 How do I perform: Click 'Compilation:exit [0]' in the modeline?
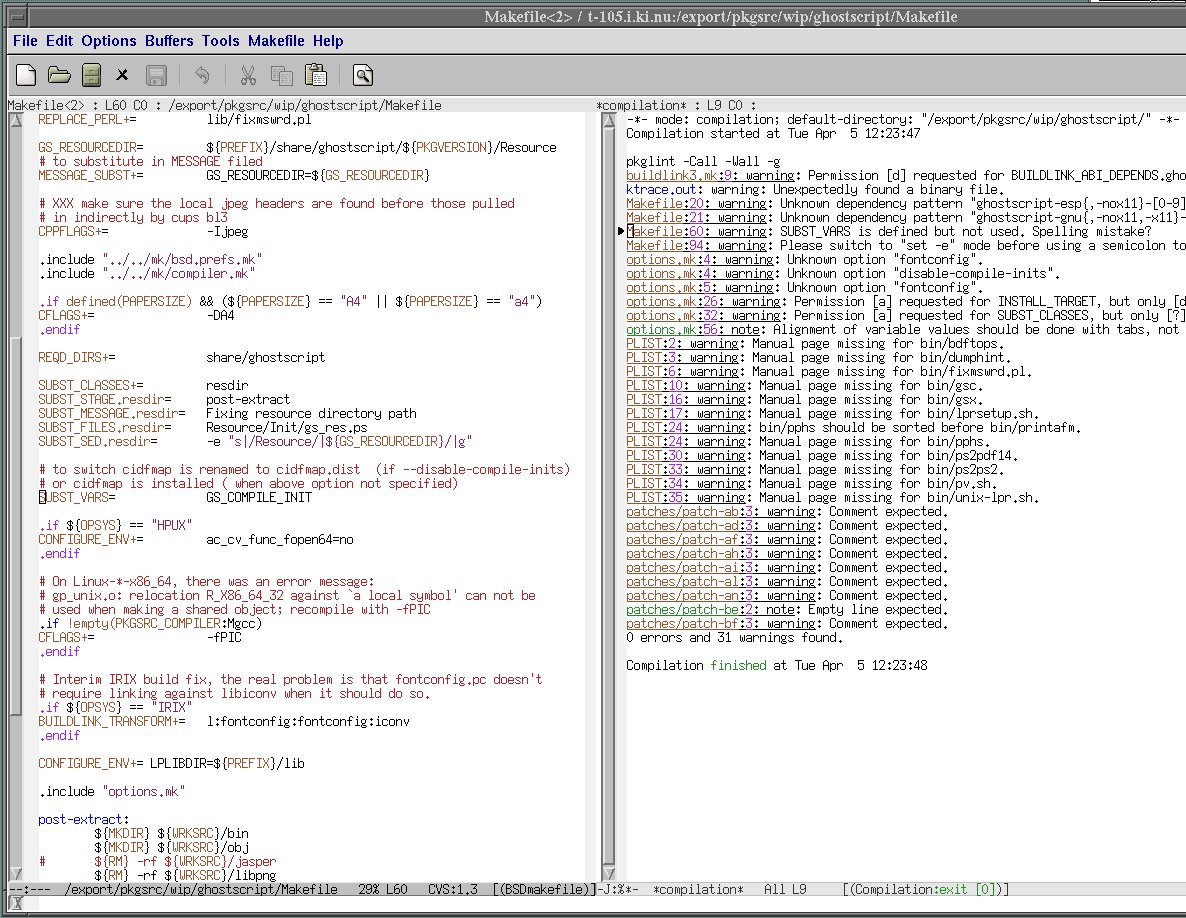click(x=924, y=889)
